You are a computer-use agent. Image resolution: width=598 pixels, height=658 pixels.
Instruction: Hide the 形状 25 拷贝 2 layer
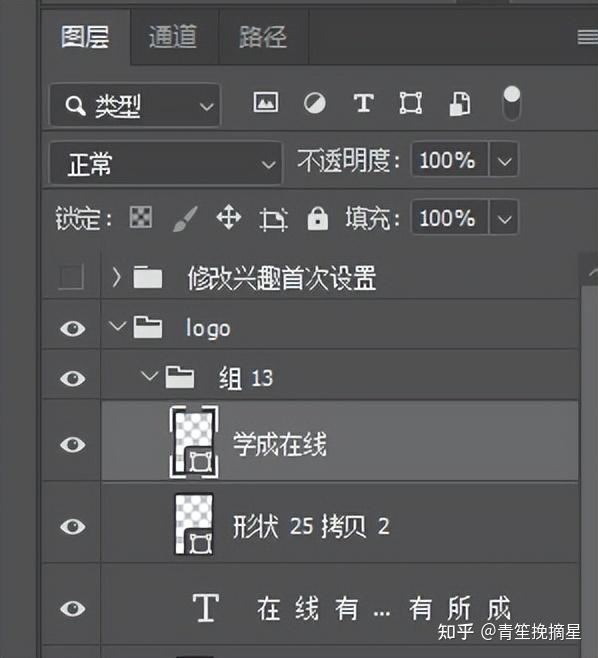tap(73, 526)
